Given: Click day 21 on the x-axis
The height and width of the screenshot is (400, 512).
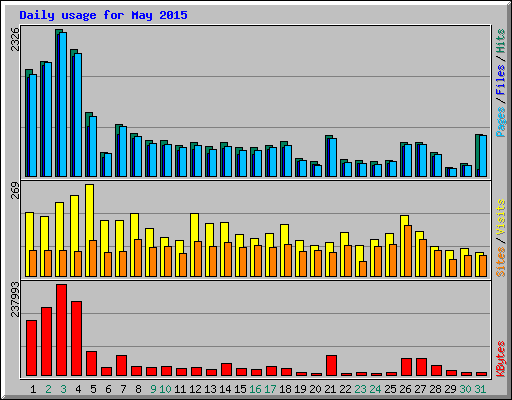Looking at the screenshot, I should pyautogui.click(x=330, y=389).
